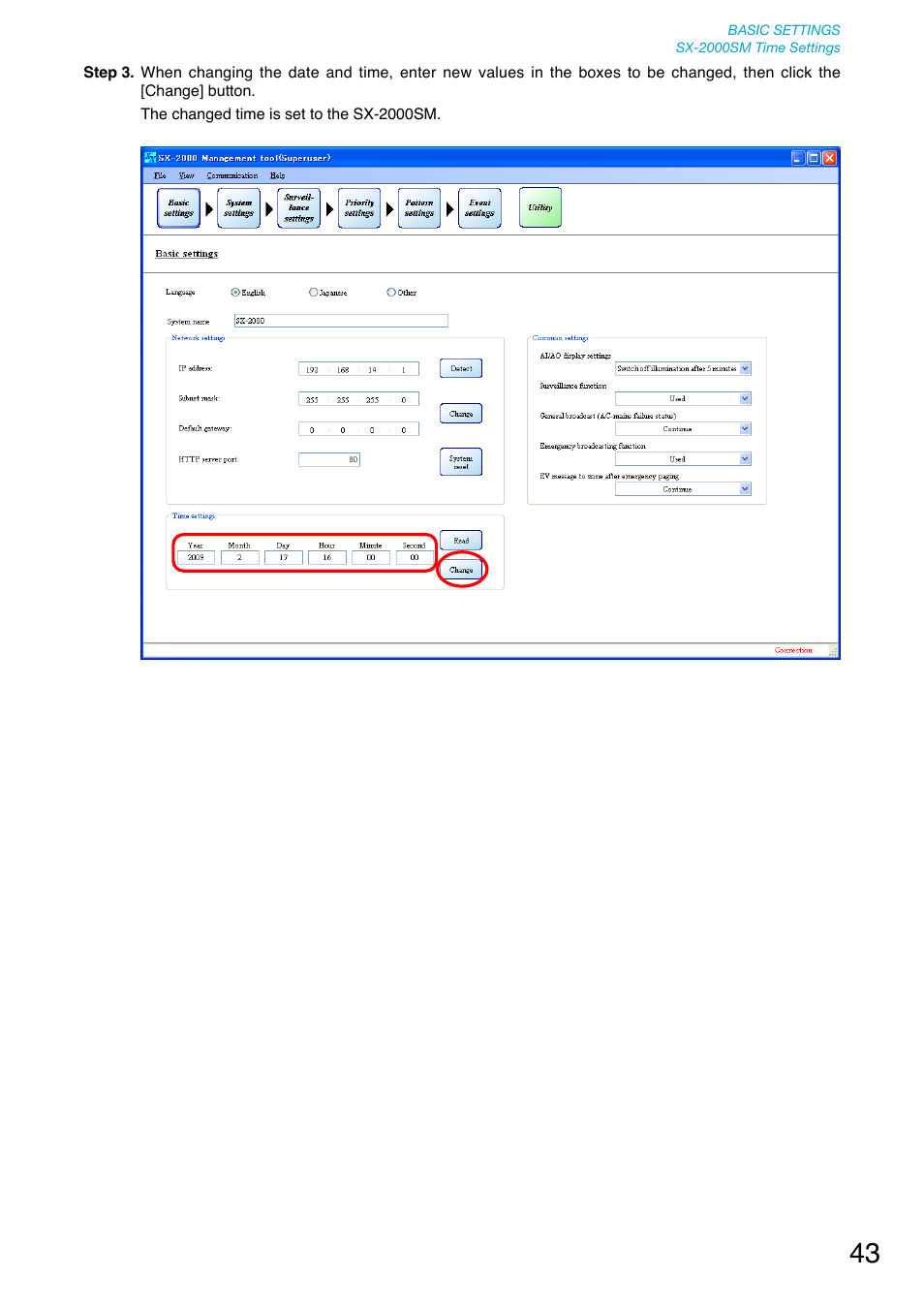
Task: Select the English language radio button
Action: (x=235, y=293)
